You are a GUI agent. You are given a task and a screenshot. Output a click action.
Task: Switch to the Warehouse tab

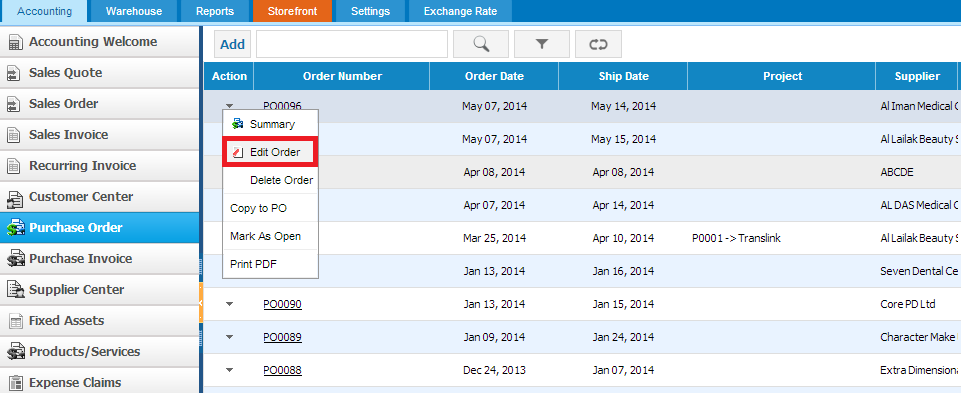point(134,11)
